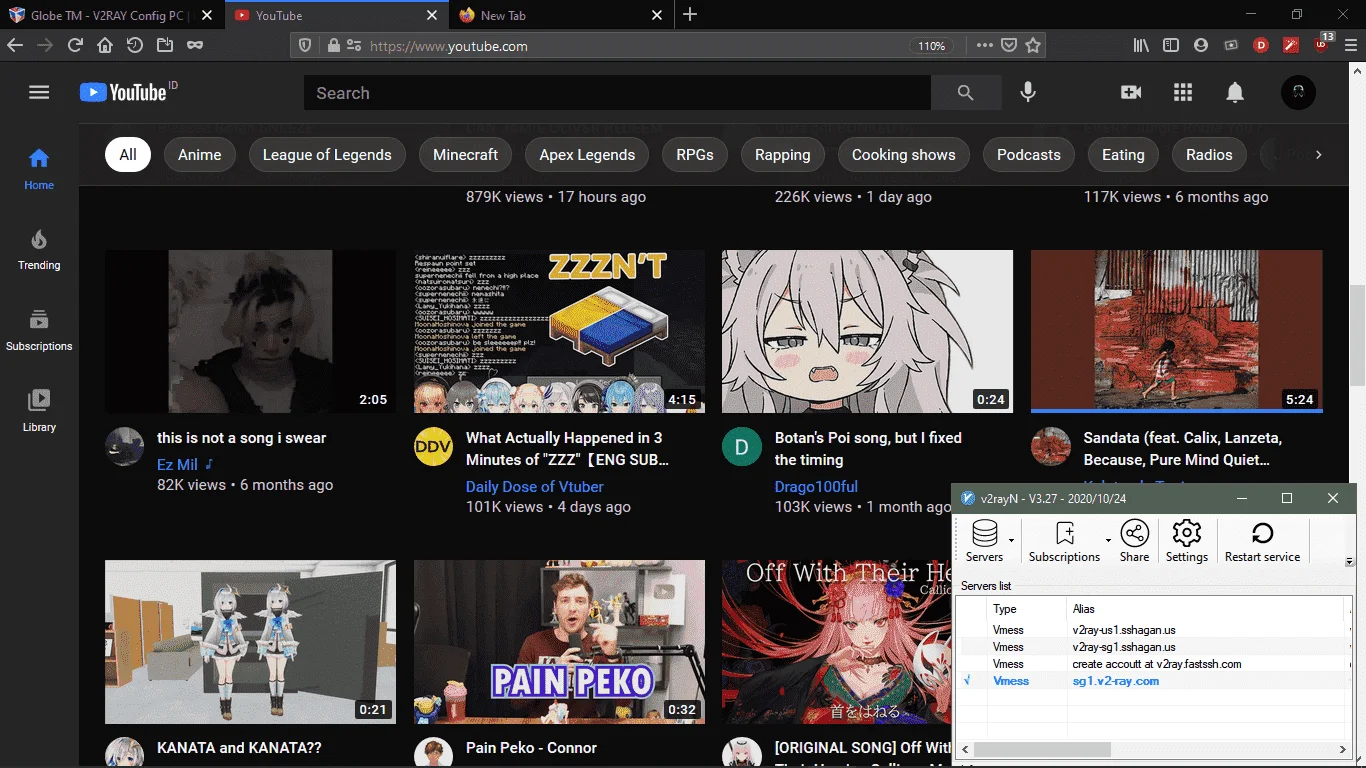Expand the v2rayN toolbar overflow arrow

click(x=1349, y=561)
